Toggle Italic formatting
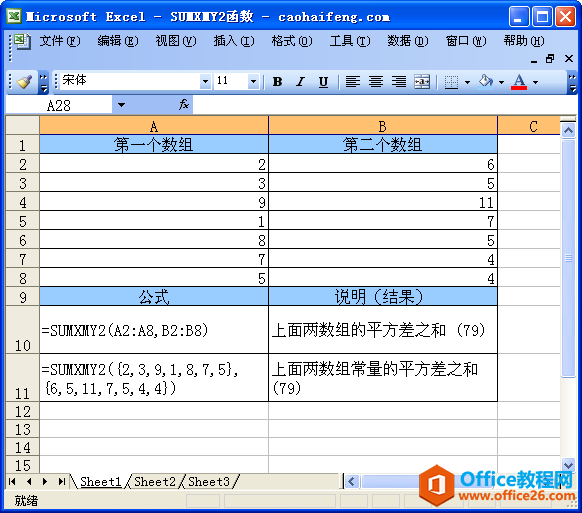This screenshot has width=582, height=513. point(300,81)
